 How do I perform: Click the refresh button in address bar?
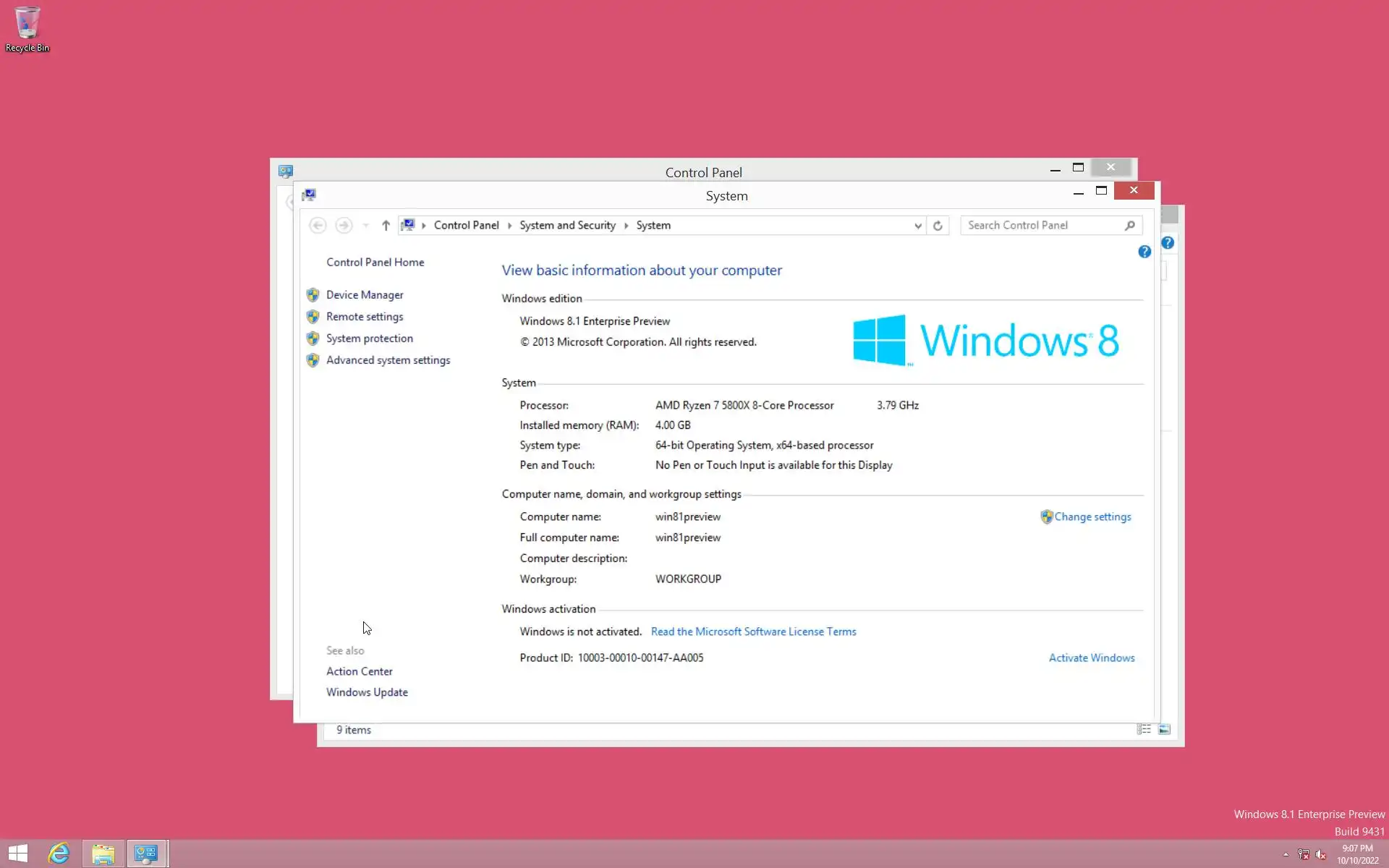(x=938, y=226)
